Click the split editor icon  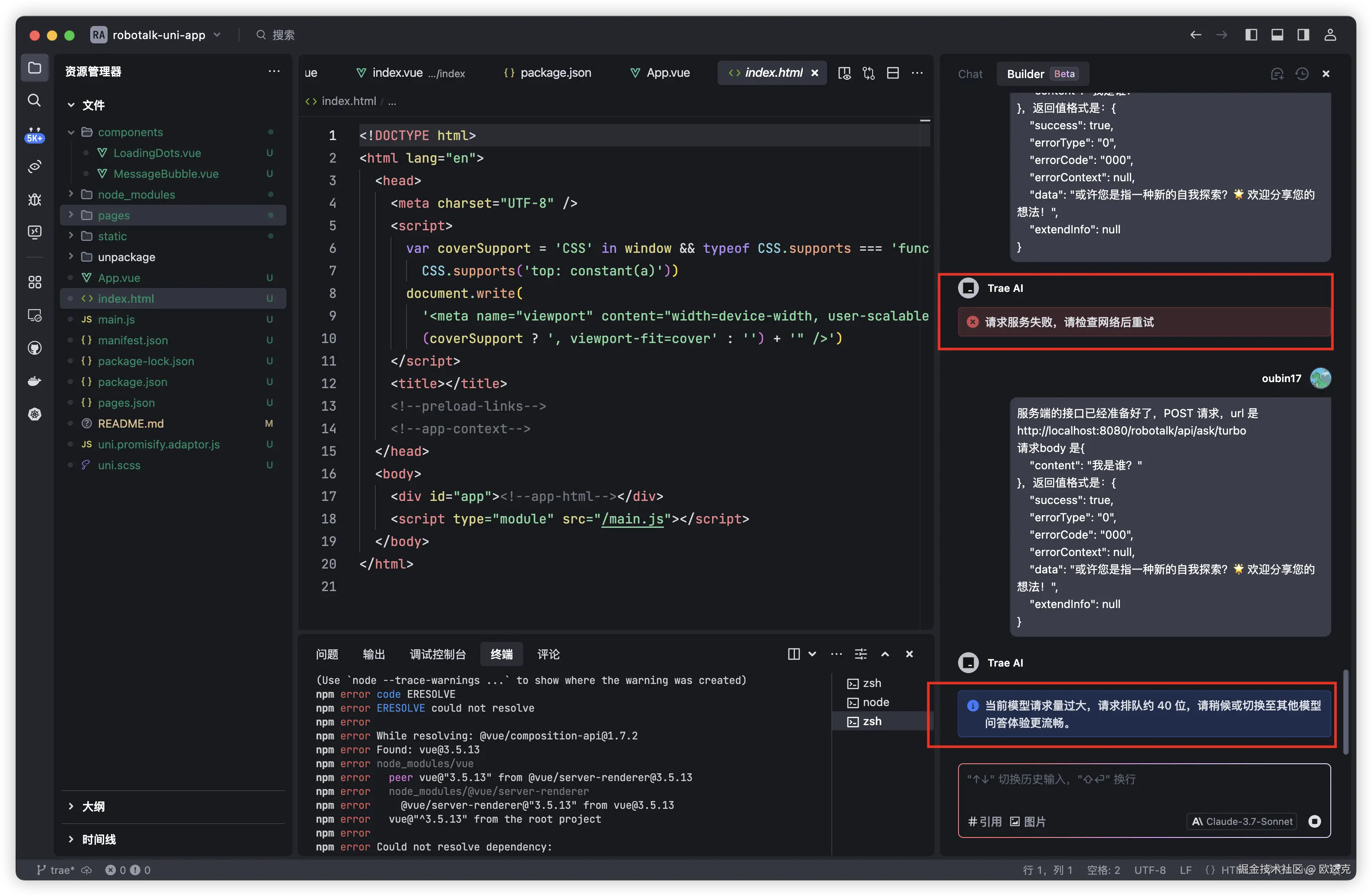pyautogui.click(x=893, y=72)
